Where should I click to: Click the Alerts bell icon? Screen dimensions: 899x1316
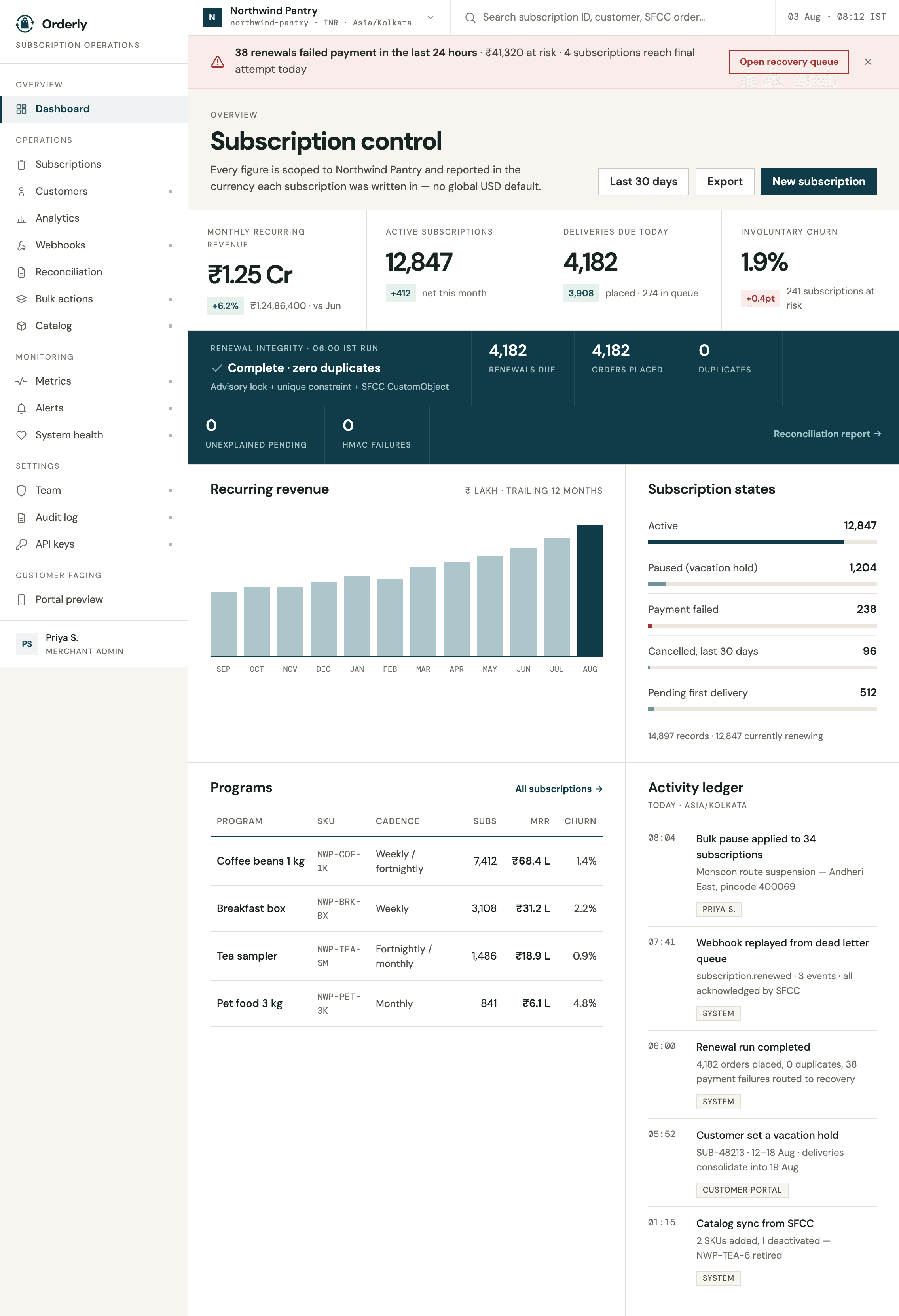(21, 408)
